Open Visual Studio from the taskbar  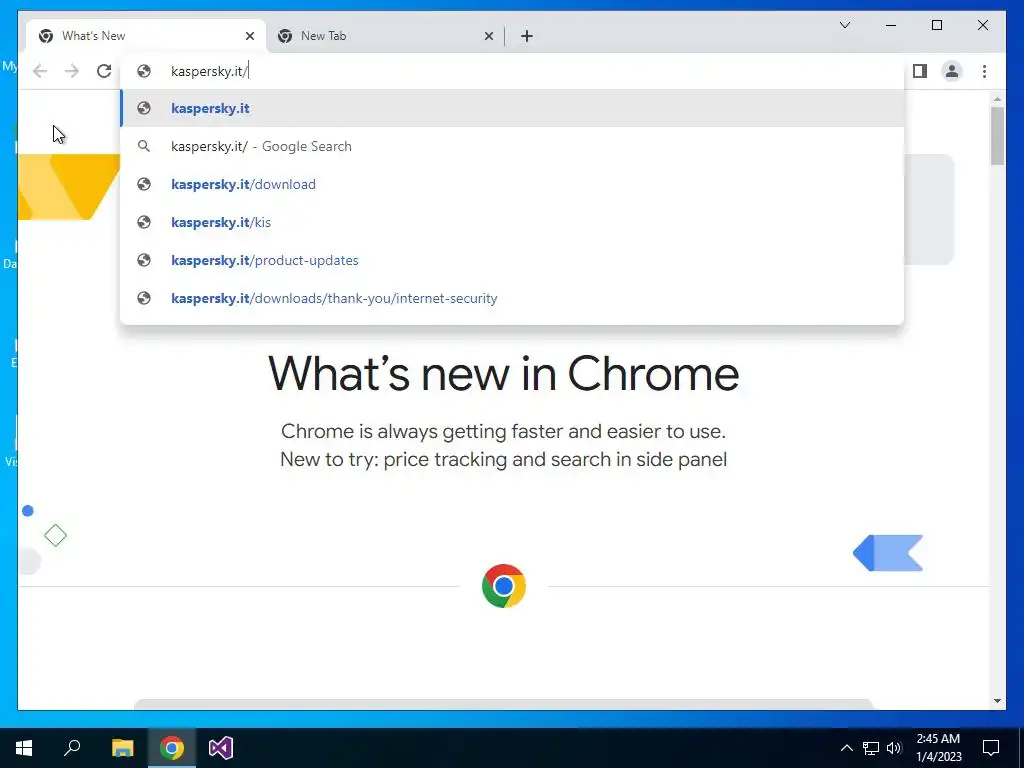[221, 748]
